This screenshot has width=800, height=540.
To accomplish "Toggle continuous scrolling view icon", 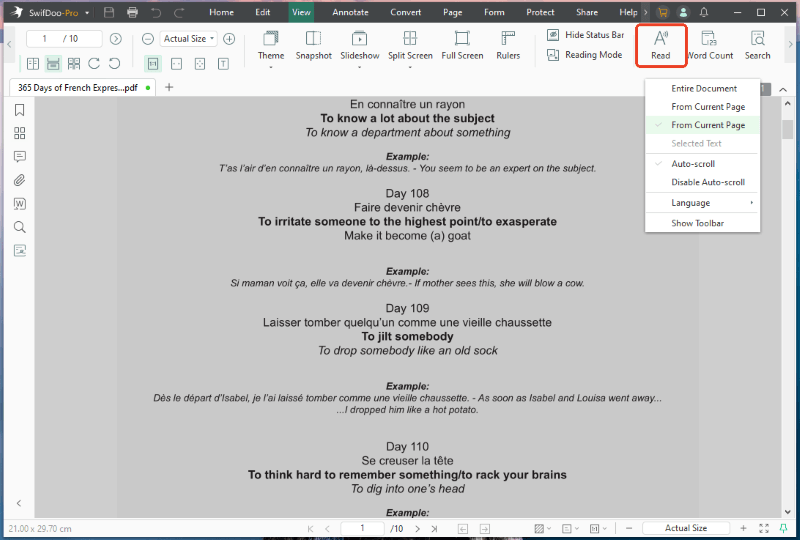I will point(53,63).
